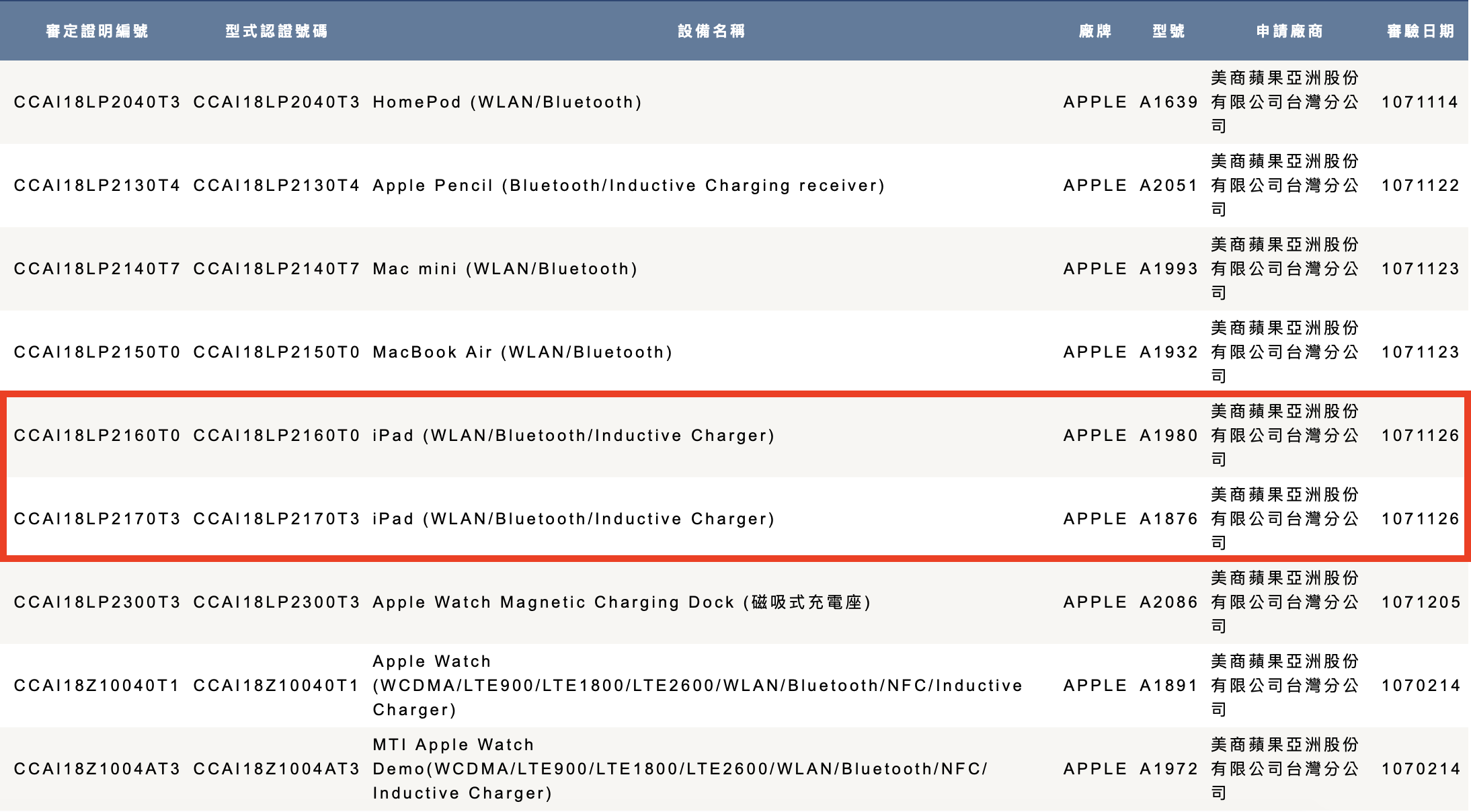Click first-column certificate number CCAI18Z1004AT3
This screenshot has width=1471, height=812.
pyautogui.click(x=97, y=769)
